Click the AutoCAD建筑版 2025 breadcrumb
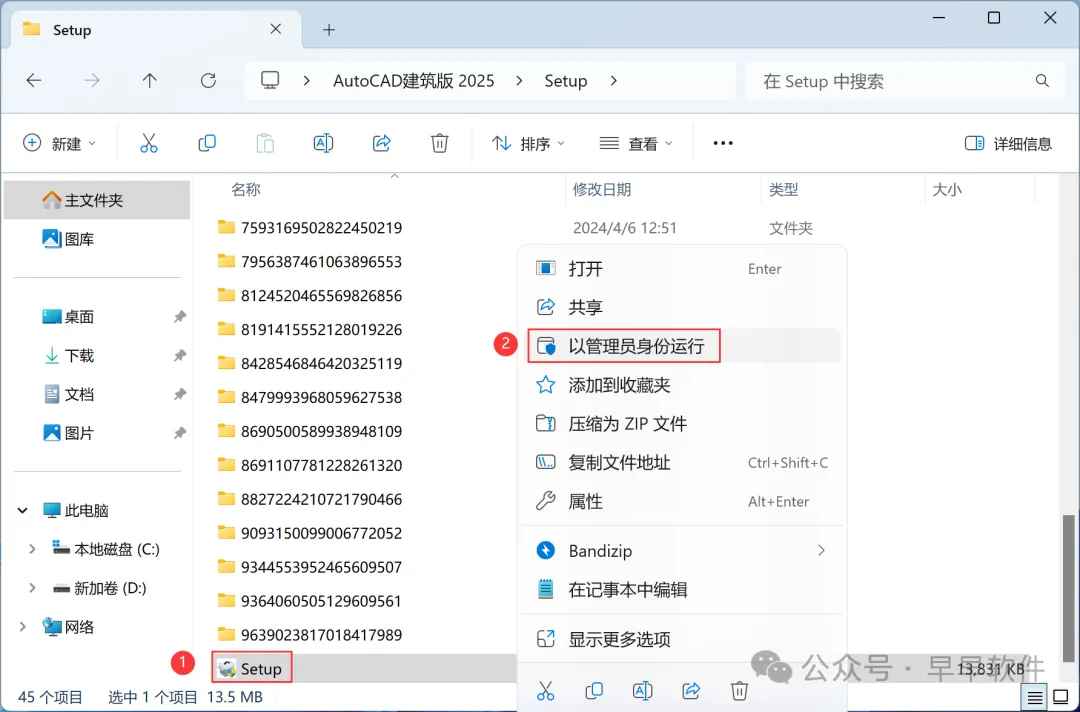The width and height of the screenshot is (1080, 712). (x=413, y=81)
